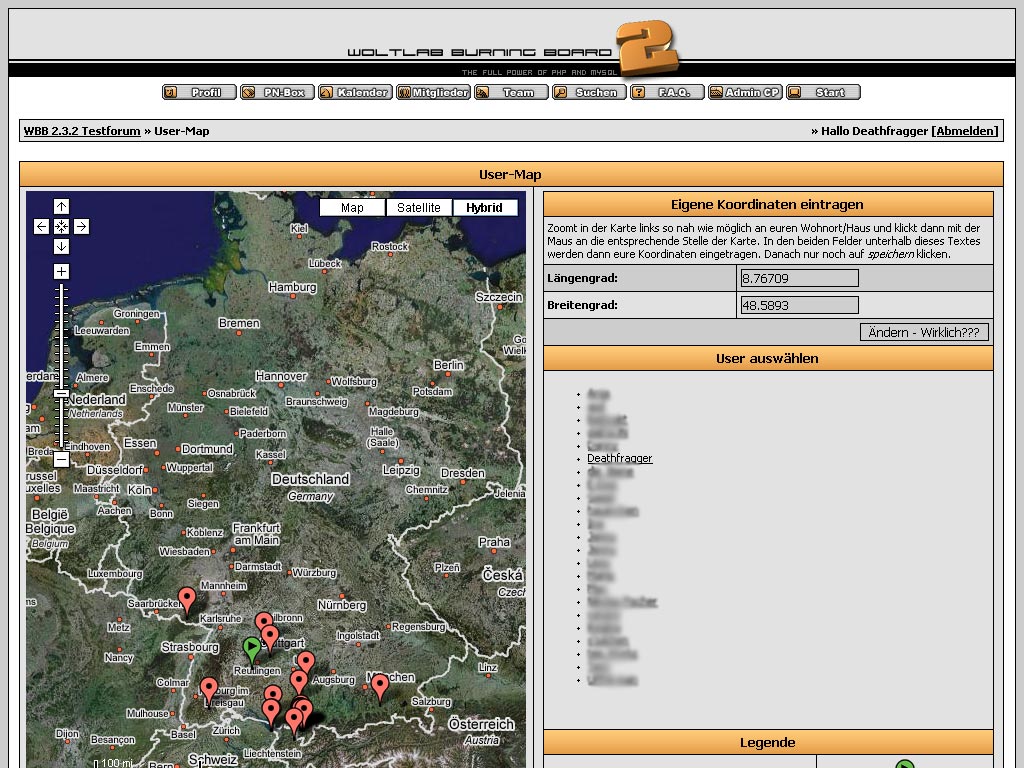
Task: Open the Admin CP
Action: pyautogui.click(x=745, y=93)
